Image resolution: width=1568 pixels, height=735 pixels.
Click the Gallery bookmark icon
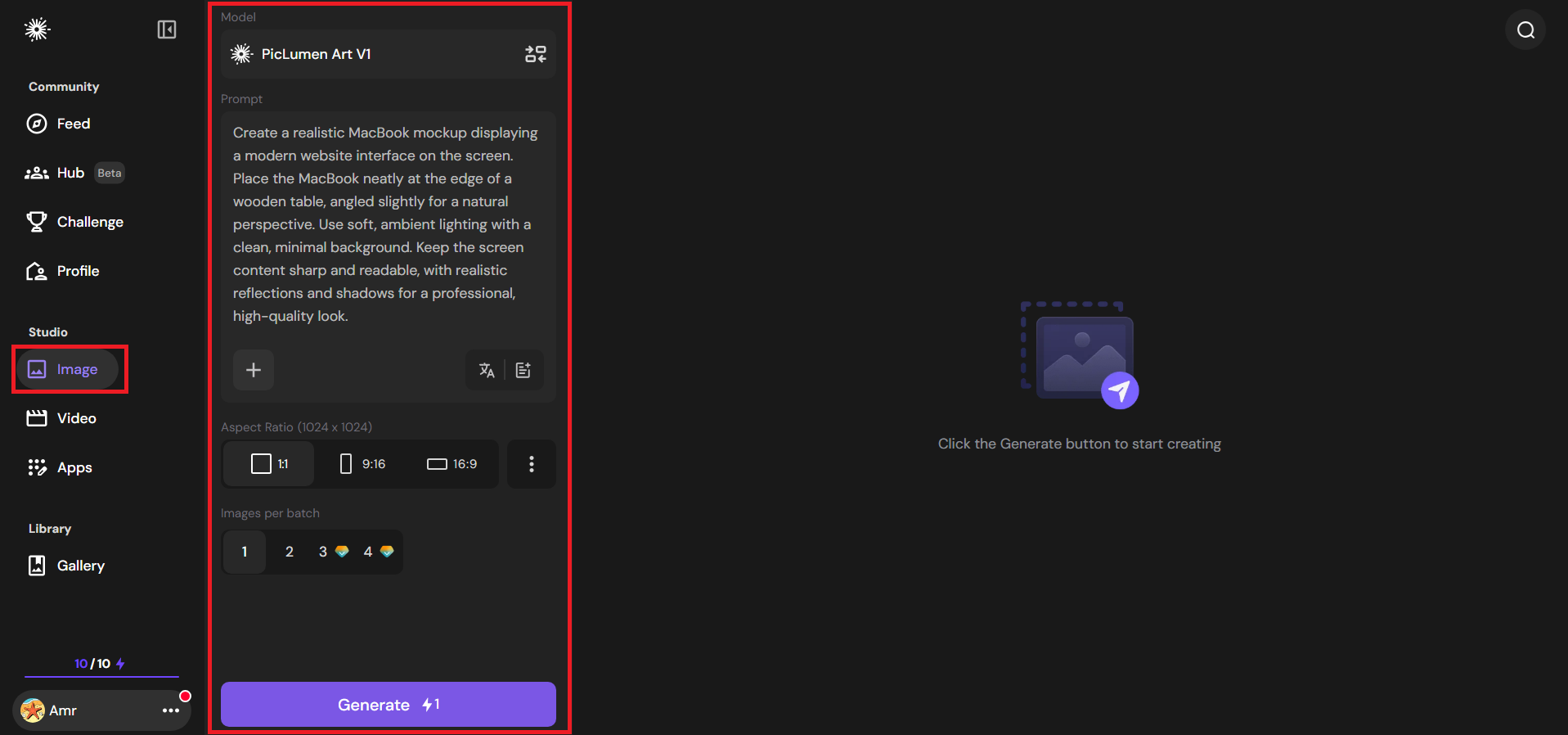click(x=37, y=566)
